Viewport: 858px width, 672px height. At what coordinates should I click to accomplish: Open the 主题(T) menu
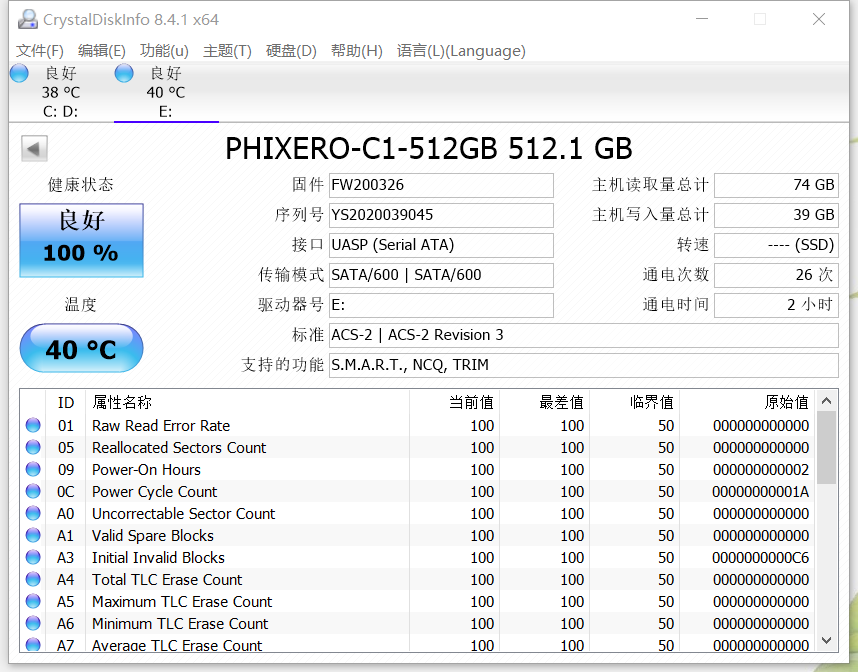(x=227, y=51)
